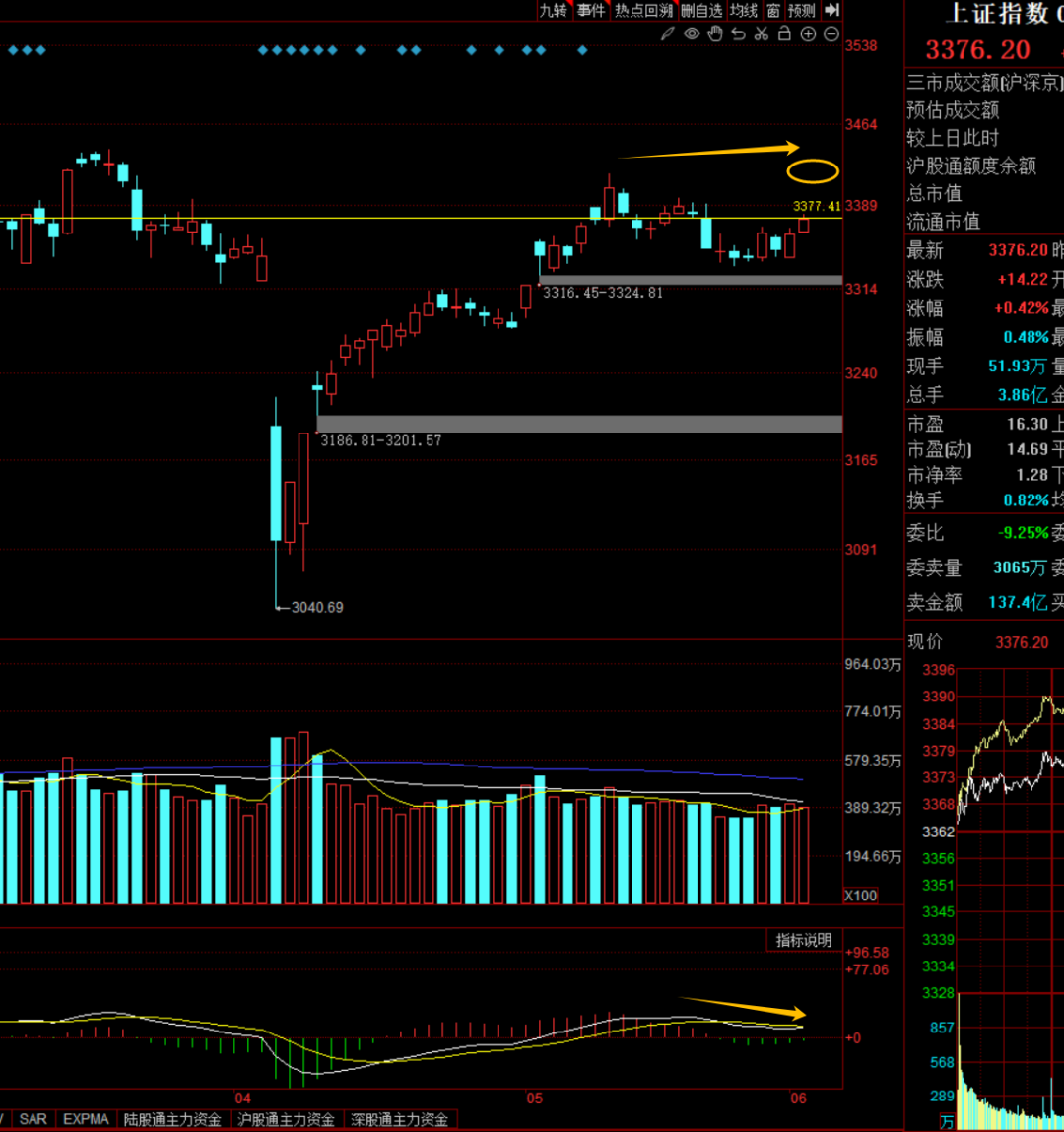Toggle the 均线 moving average display
Image resolution: width=1064 pixels, height=1132 pixels.
pyautogui.click(x=744, y=10)
